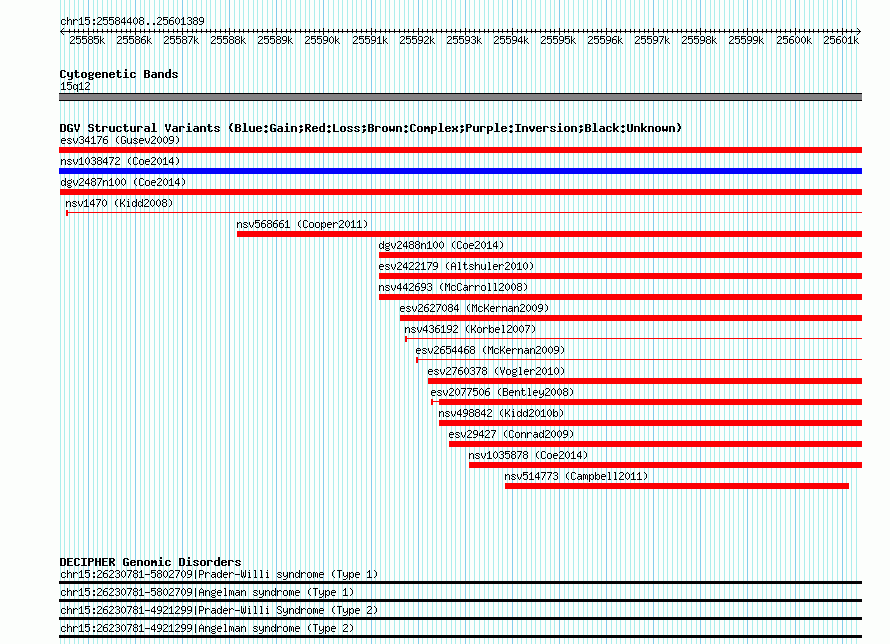
Task: Select the esv29427 (Conrad2009) label
Action: tap(511, 434)
